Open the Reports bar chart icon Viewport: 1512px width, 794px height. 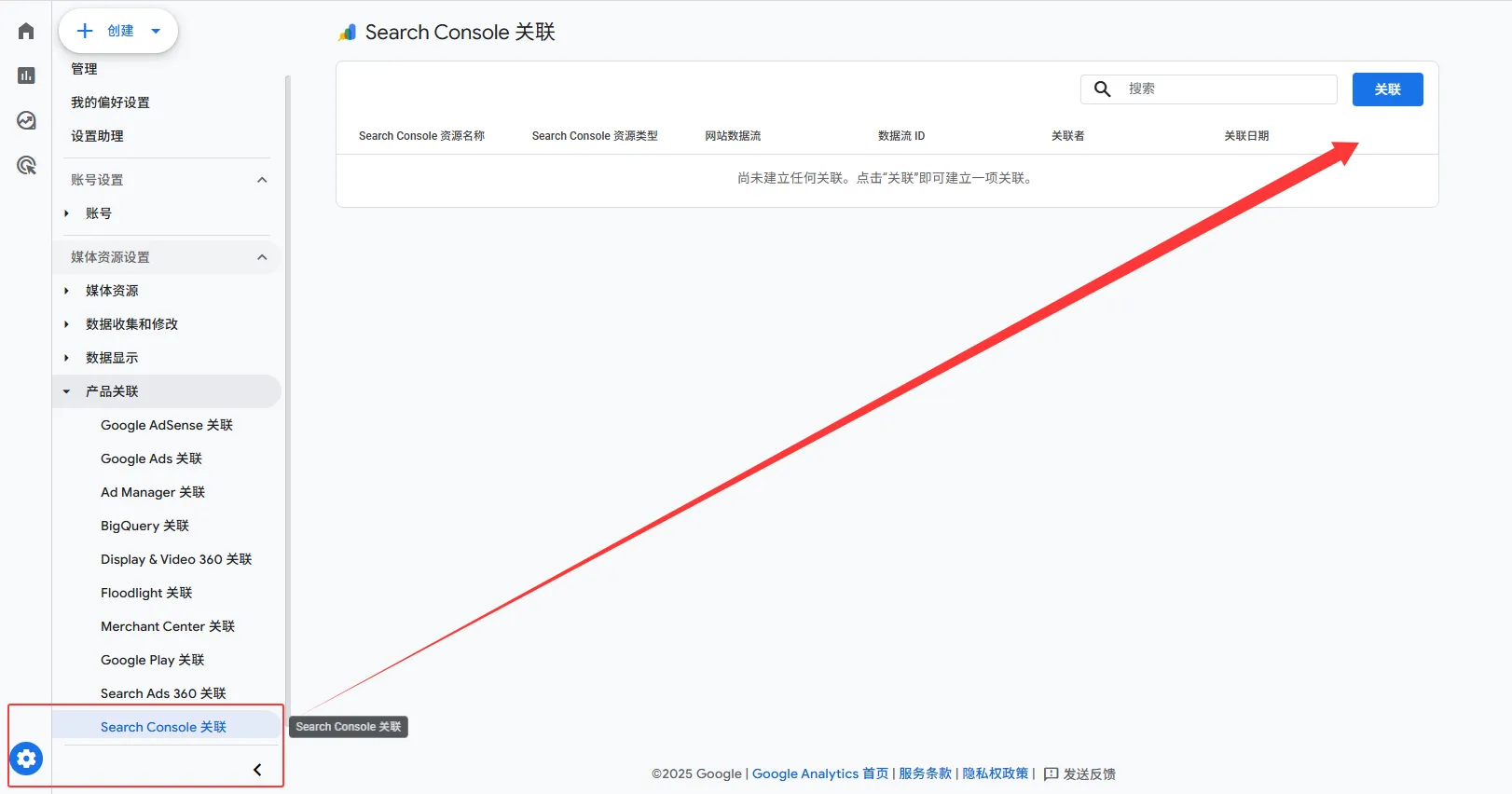click(26, 75)
